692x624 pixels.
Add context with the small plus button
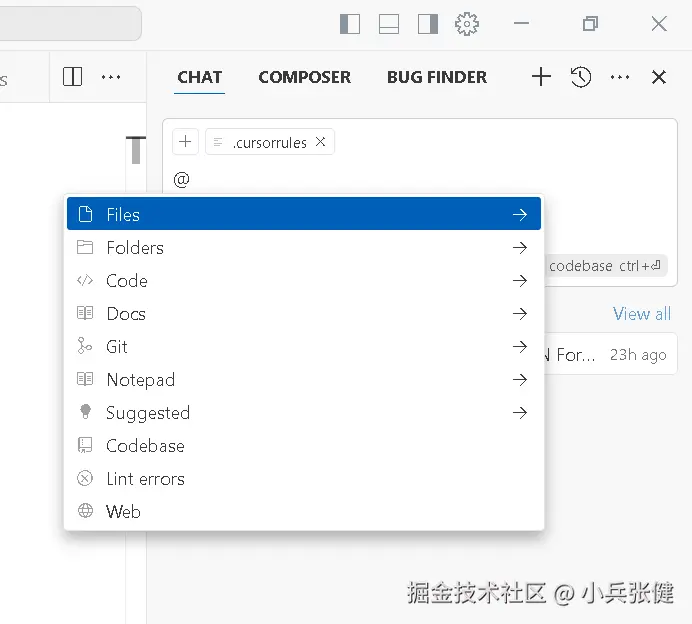pyautogui.click(x=185, y=142)
